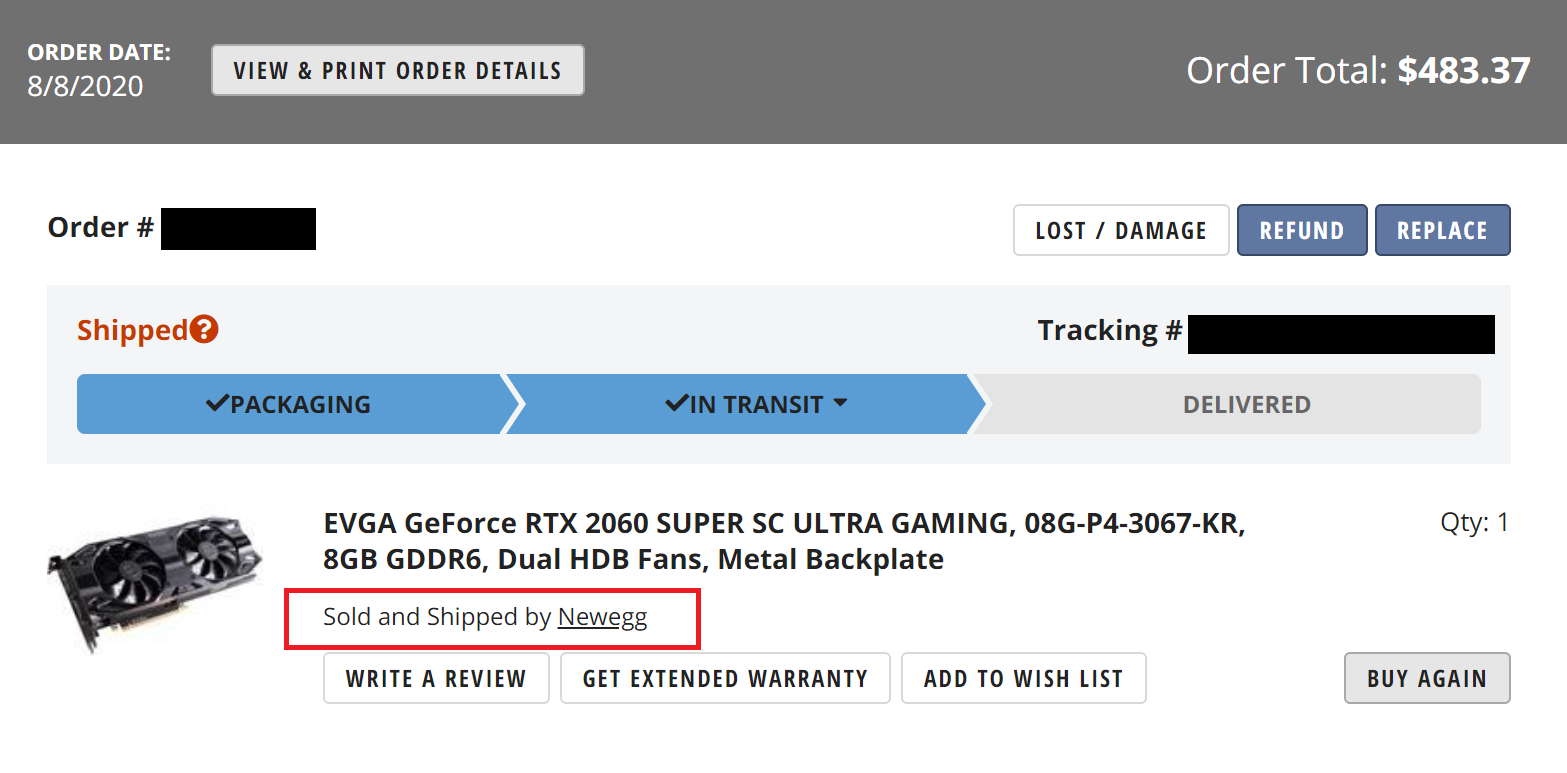The width and height of the screenshot is (1567, 773).
Task: Select Write a Review
Action: (x=436, y=678)
